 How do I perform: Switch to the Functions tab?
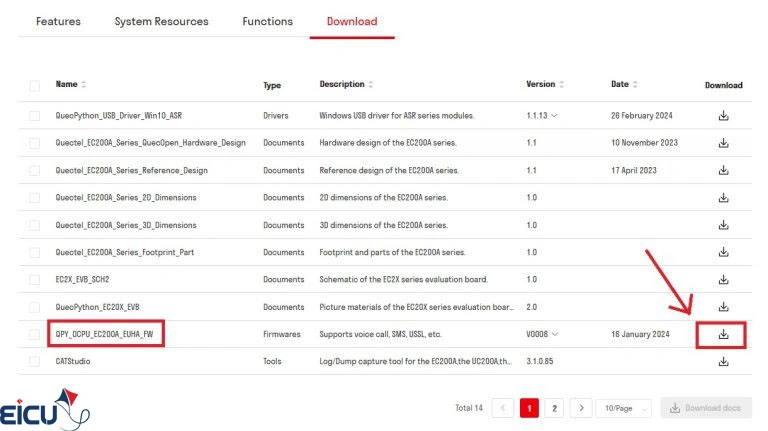(267, 22)
